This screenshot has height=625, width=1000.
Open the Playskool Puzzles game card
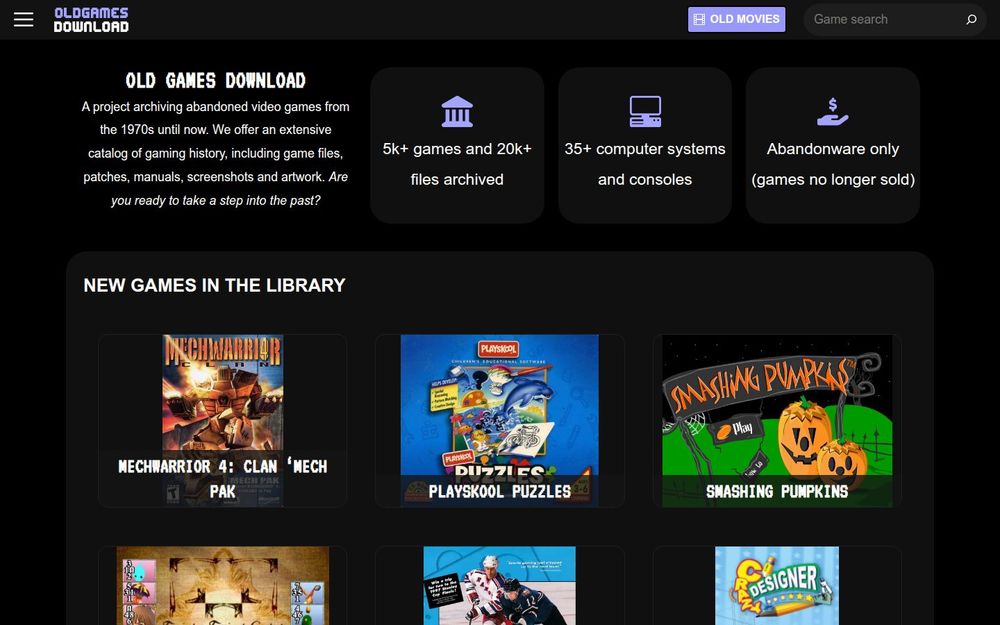499,421
